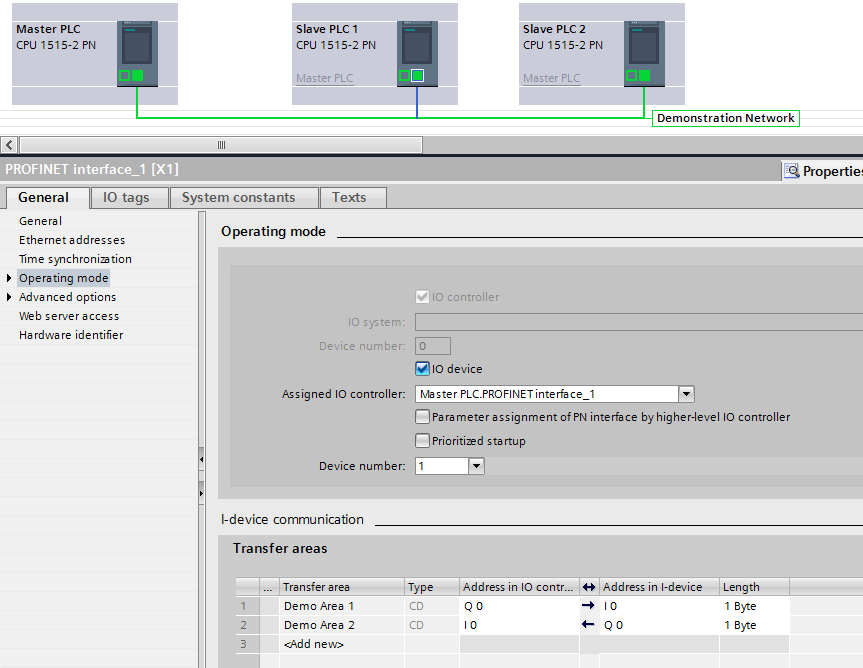Click the Address in I-device column header
Viewport: 863px width, 668px height.
click(659, 587)
